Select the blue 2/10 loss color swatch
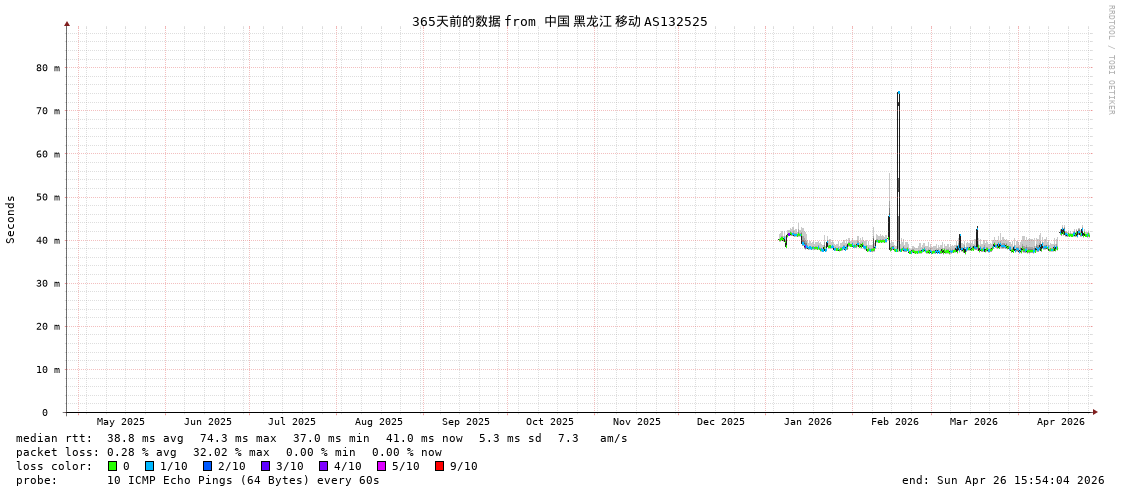This screenshot has height=494, width=1121. click(x=207, y=466)
